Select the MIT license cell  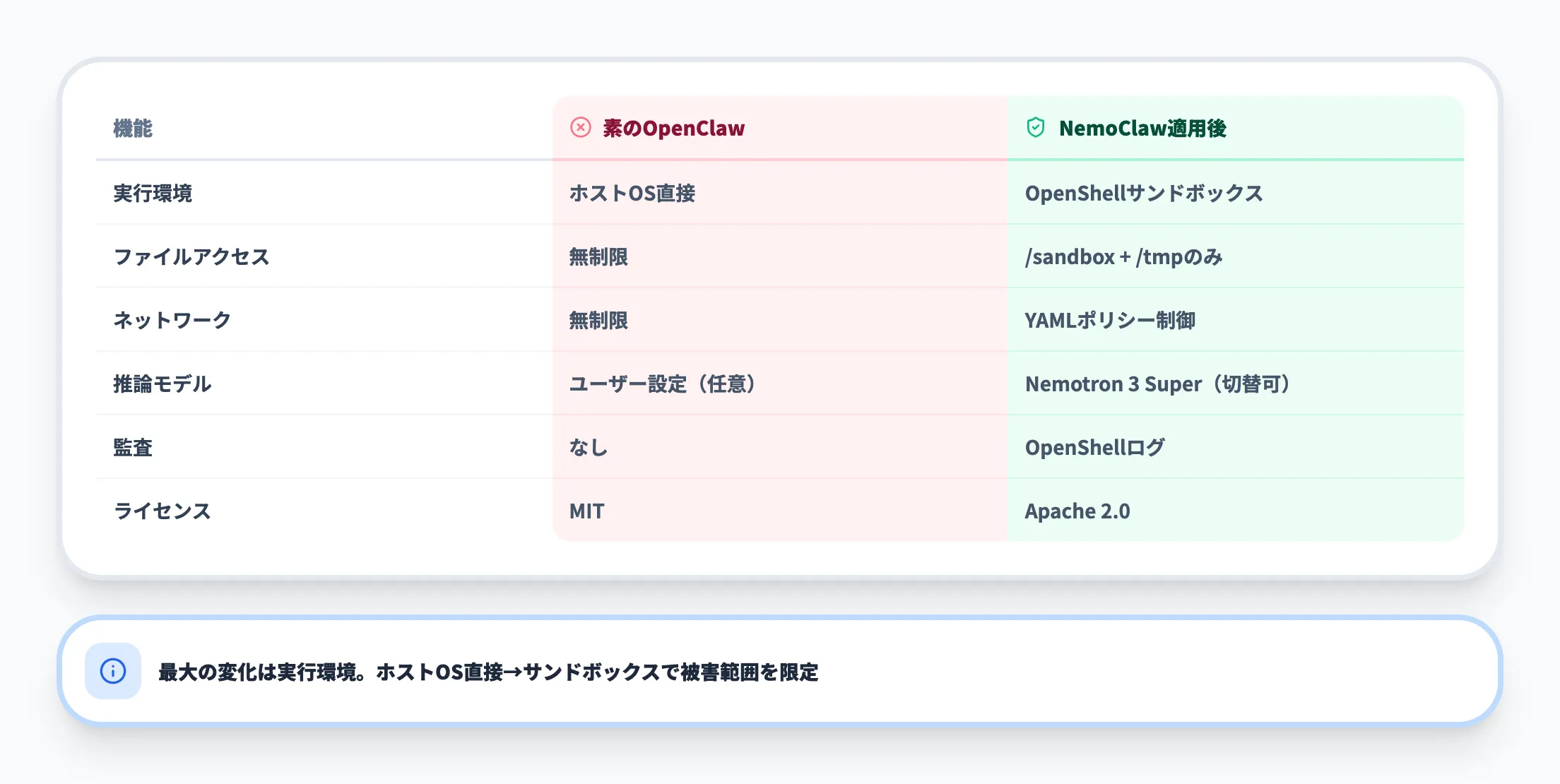click(x=586, y=511)
